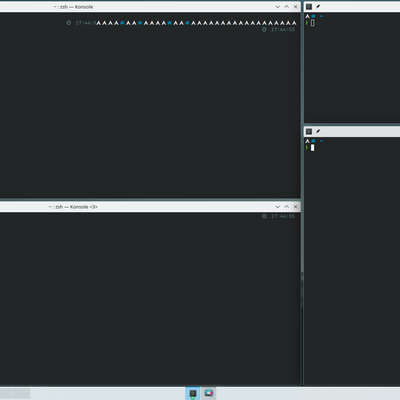The height and width of the screenshot is (400, 400).
Task: Maximize the "Konsole <3>" window
Action: coord(287,207)
